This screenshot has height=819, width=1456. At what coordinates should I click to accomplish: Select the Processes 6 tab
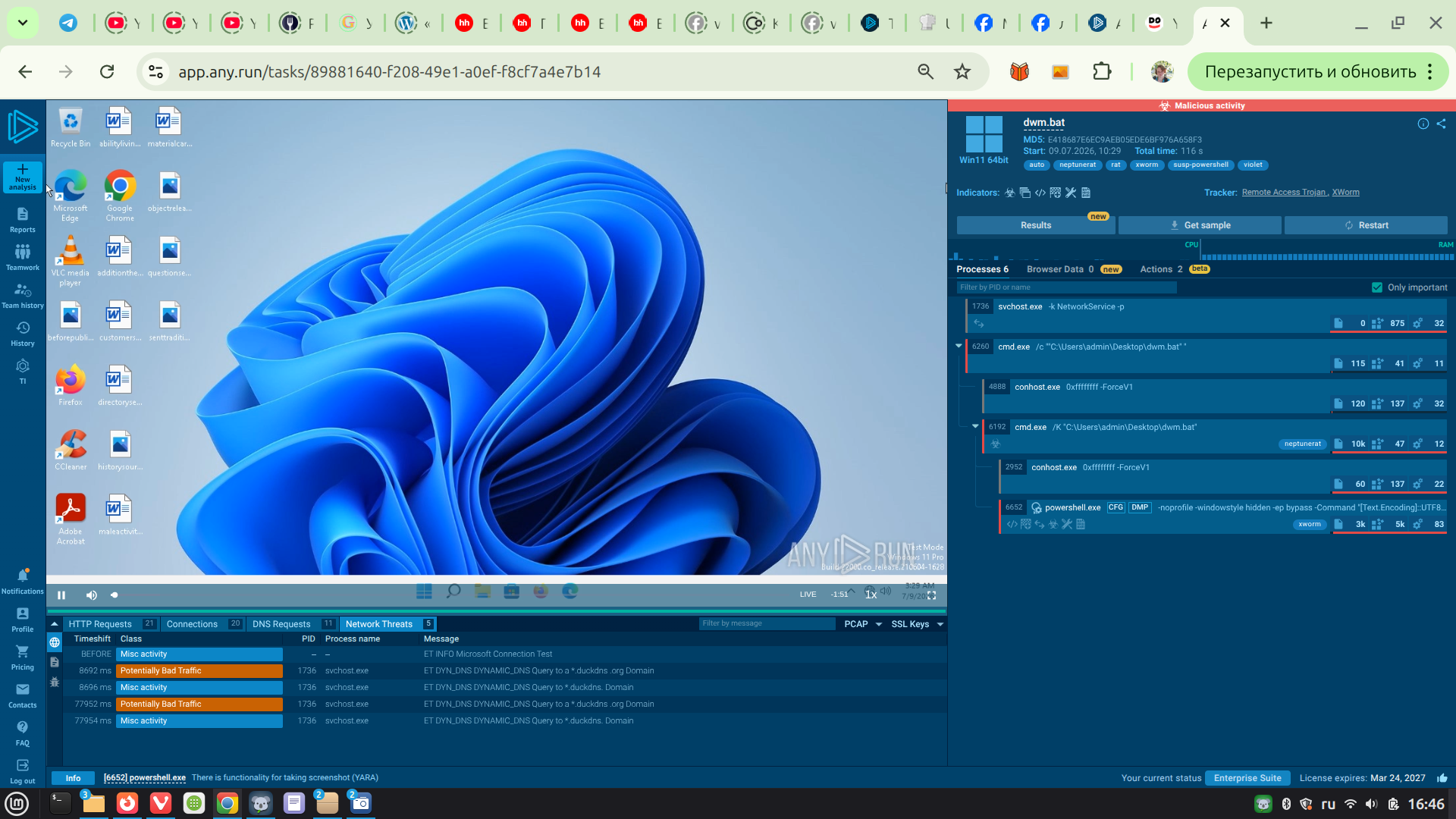[x=982, y=269]
